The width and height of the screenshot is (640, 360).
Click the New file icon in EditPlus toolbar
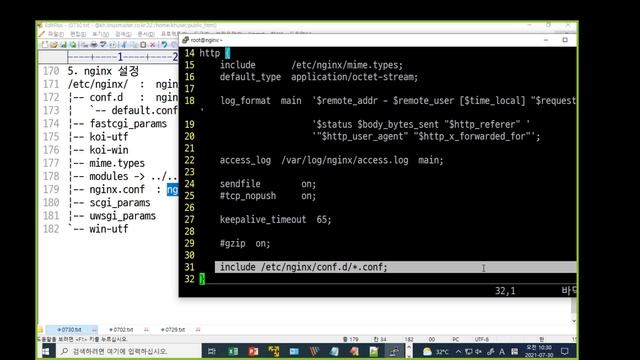click(44, 44)
